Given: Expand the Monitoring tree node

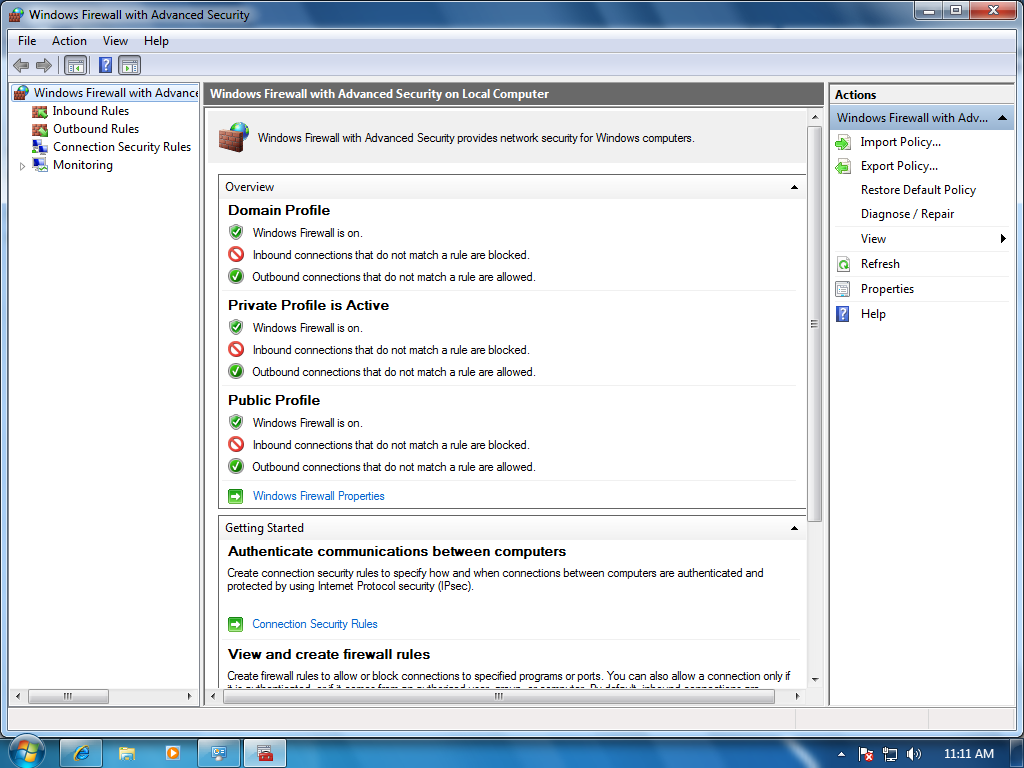Looking at the screenshot, I should (22, 166).
